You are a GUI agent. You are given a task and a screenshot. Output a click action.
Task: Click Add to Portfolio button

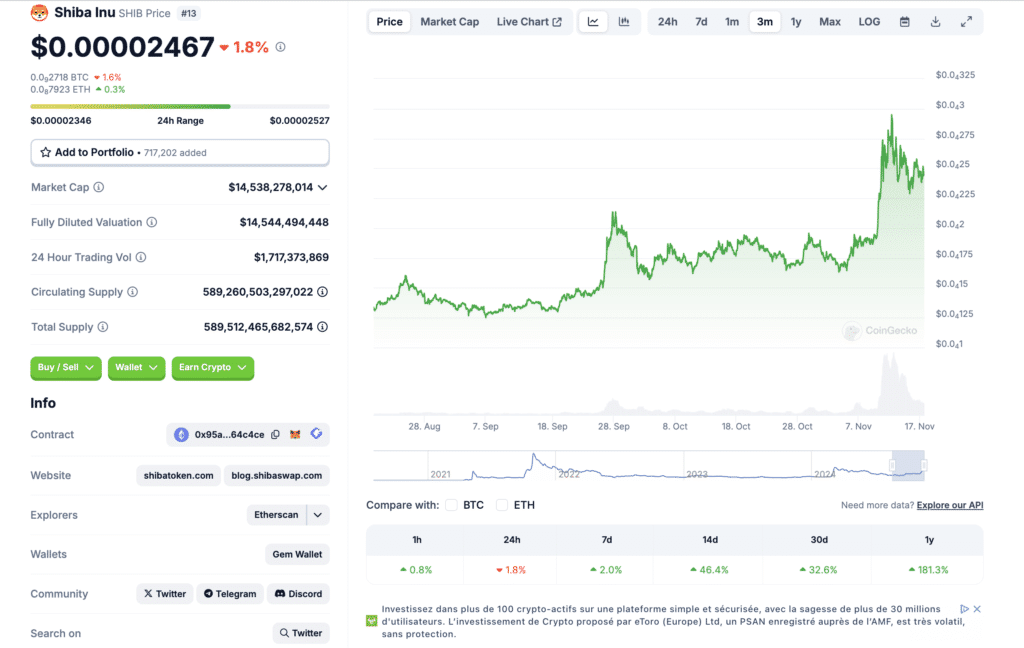tap(180, 152)
